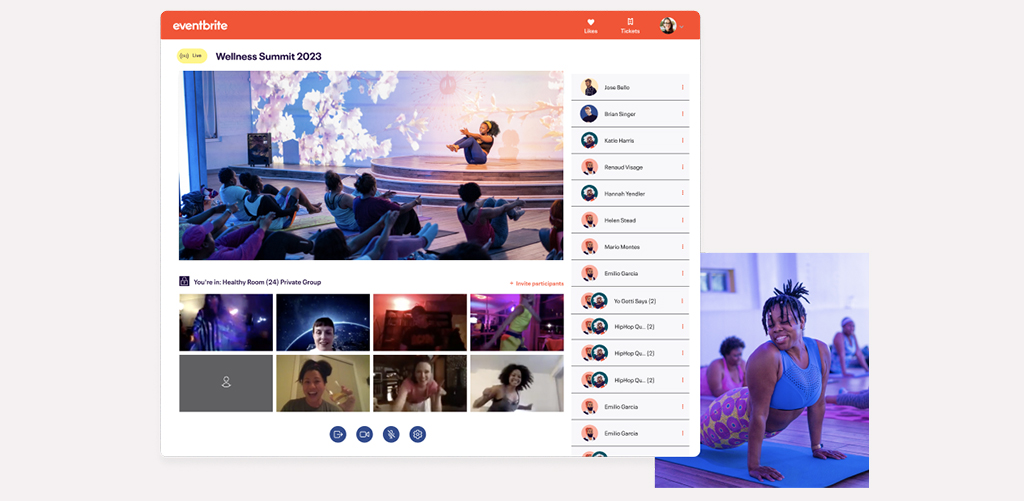This screenshot has height=501, width=1024.
Task: Expand the profile avatar dropdown arrow
Action: coord(682,26)
